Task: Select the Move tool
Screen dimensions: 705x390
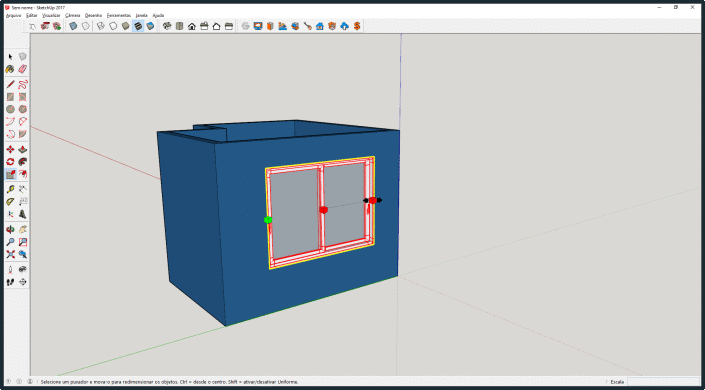Action: (10, 149)
